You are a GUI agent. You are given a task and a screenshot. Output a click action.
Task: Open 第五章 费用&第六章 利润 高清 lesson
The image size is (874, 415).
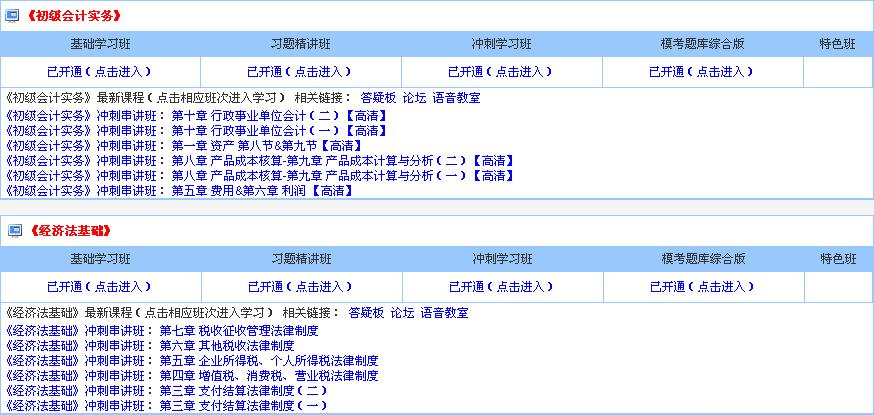(262, 190)
